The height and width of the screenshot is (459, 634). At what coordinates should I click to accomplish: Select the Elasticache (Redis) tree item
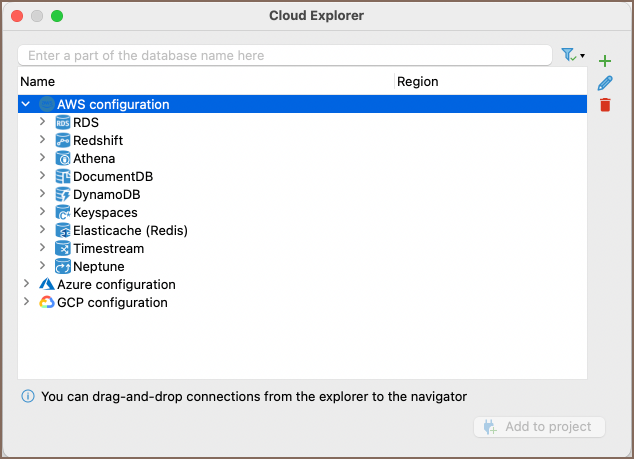(130, 230)
